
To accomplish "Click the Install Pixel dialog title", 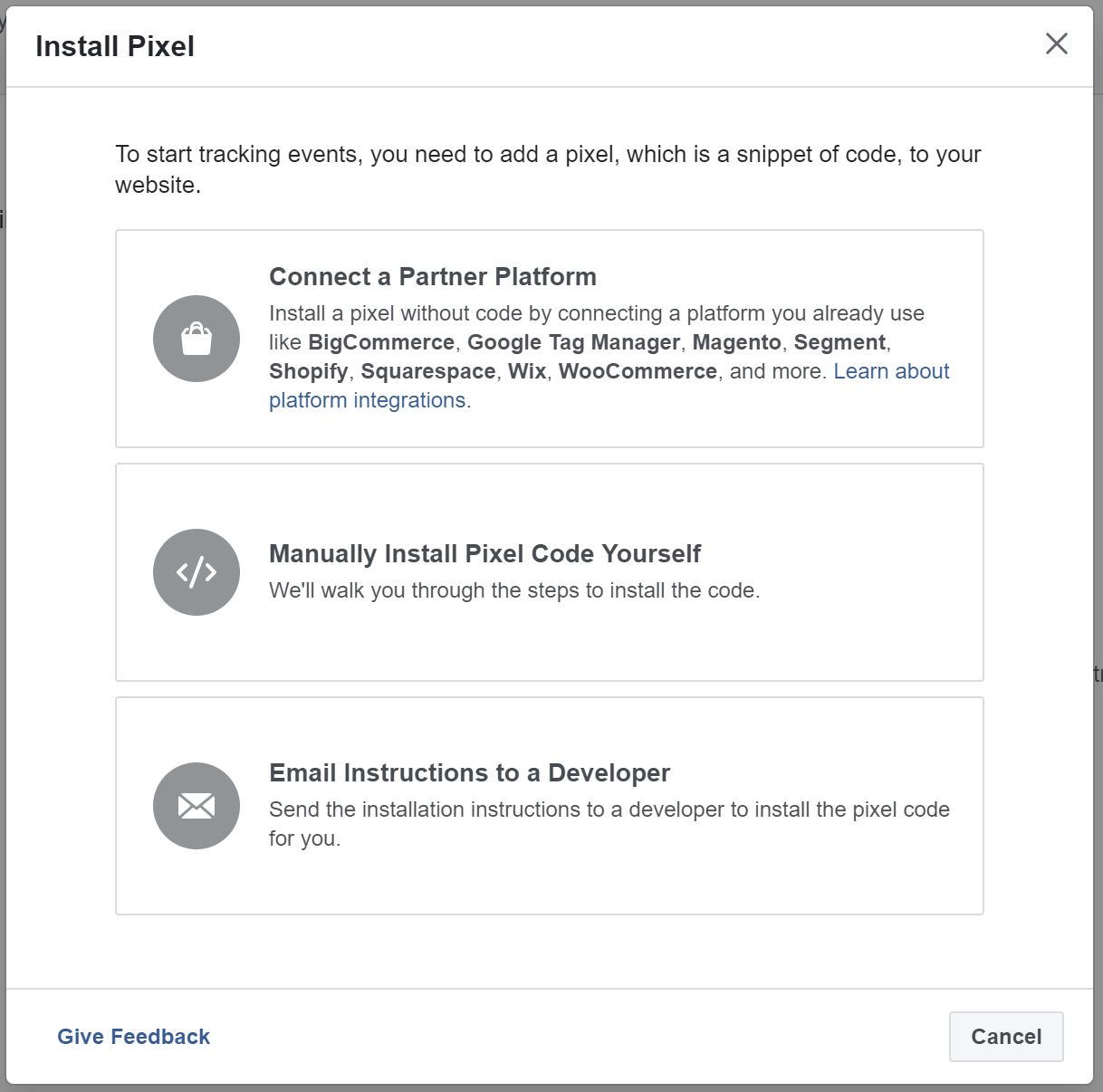I will [x=115, y=46].
